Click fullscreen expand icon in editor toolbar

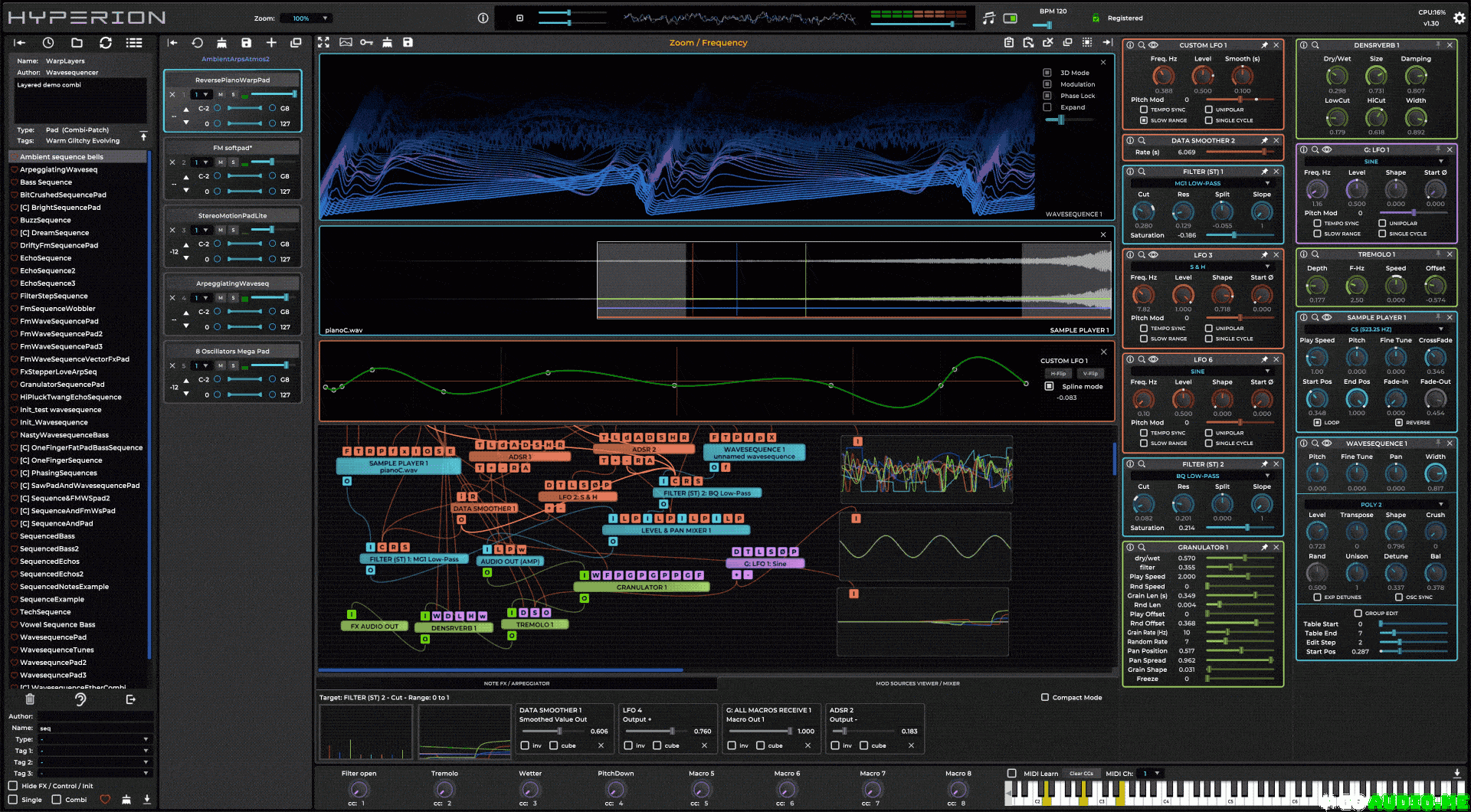tap(323, 43)
